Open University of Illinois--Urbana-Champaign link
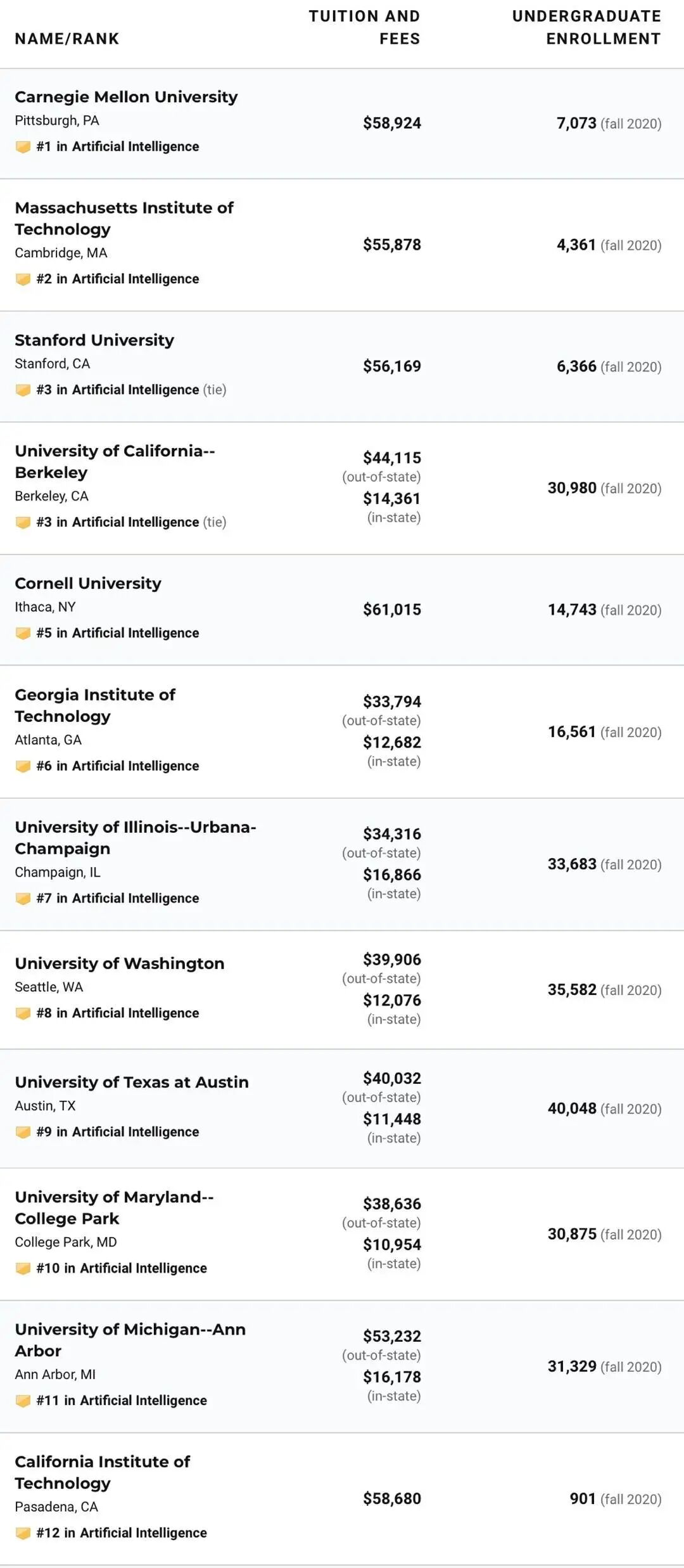The height and width of the screenshot is (1568, 684). coord(135,838)
